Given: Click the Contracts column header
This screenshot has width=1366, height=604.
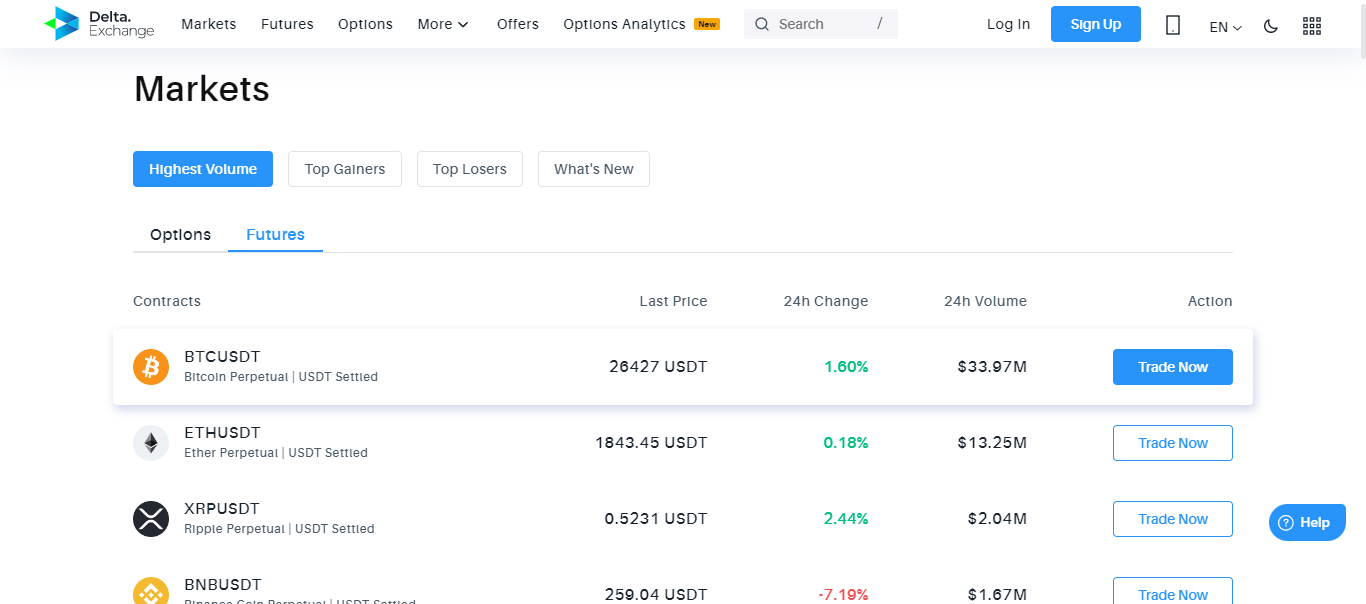Looking at the screenshot, I should coord(167,301).
